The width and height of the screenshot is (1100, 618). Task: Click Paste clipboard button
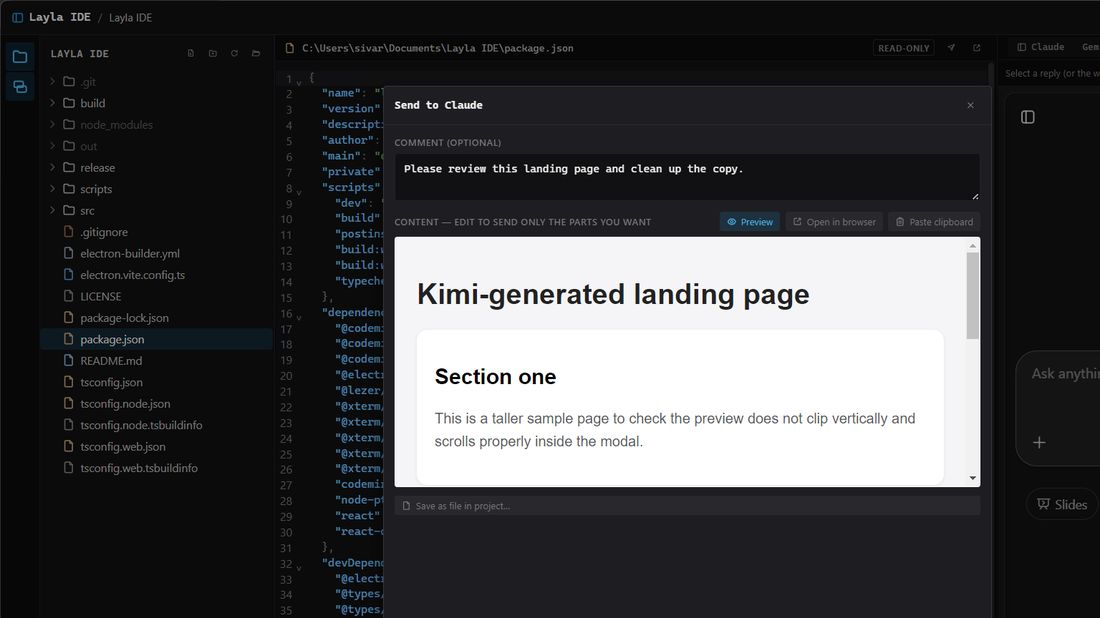coord(934,222)
